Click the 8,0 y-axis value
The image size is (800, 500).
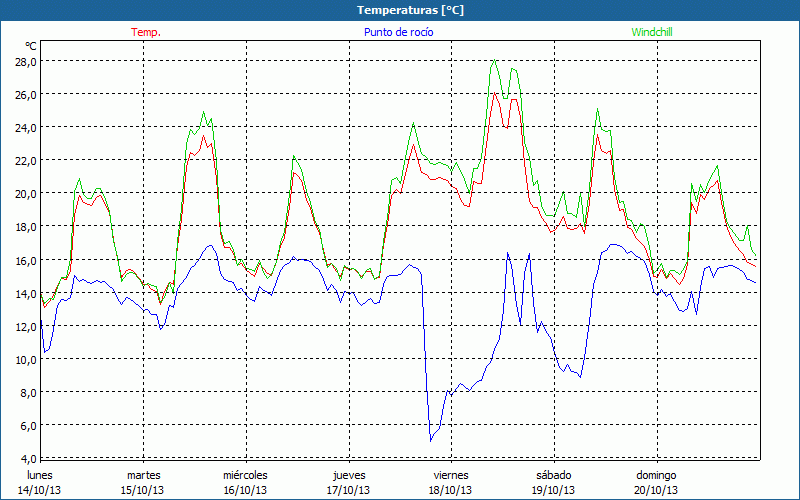pyautogui.click(x=28, y=392)
